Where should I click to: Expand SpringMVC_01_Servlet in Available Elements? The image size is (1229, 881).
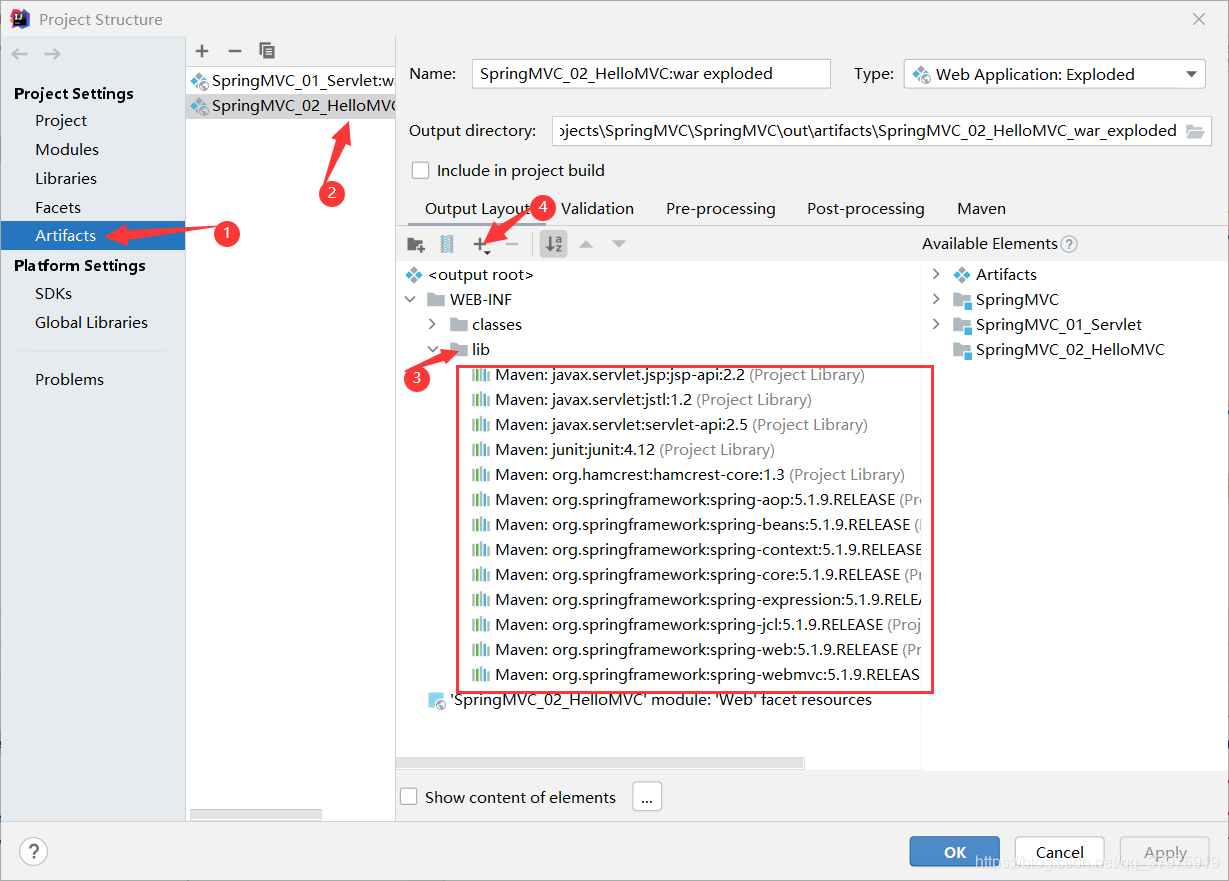point(936,325)
